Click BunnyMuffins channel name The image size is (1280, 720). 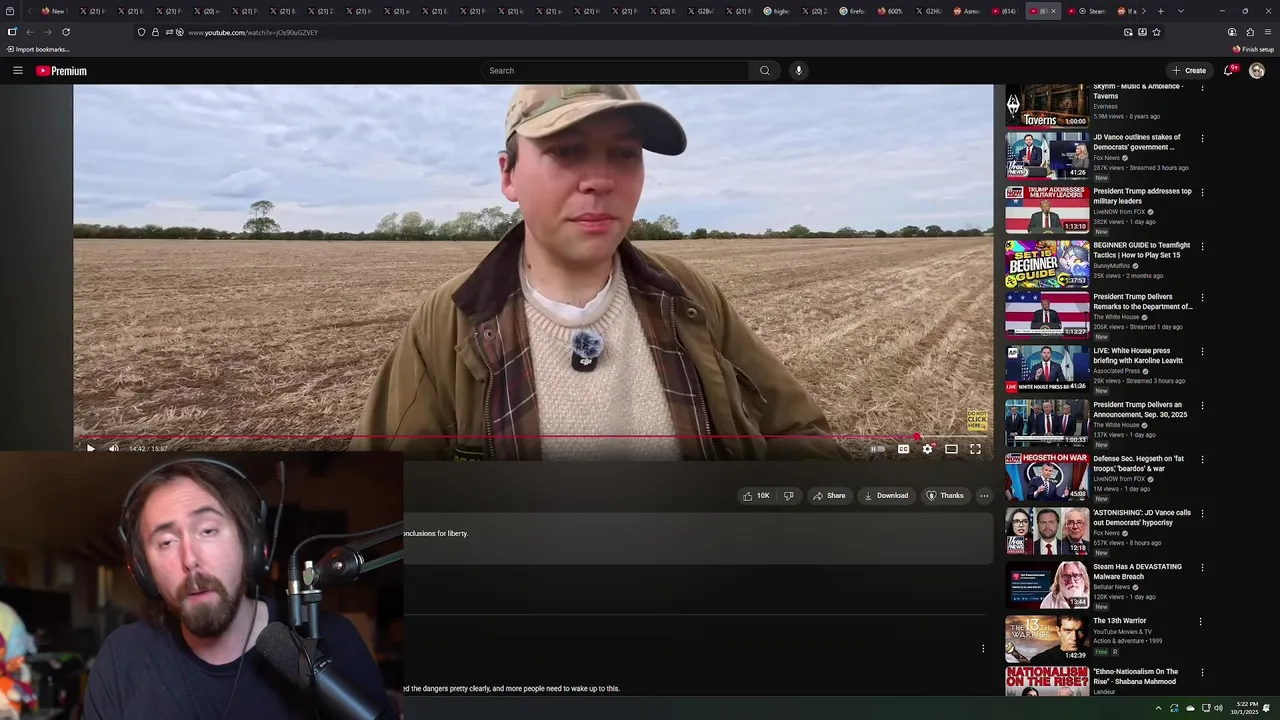[1111, 266]
